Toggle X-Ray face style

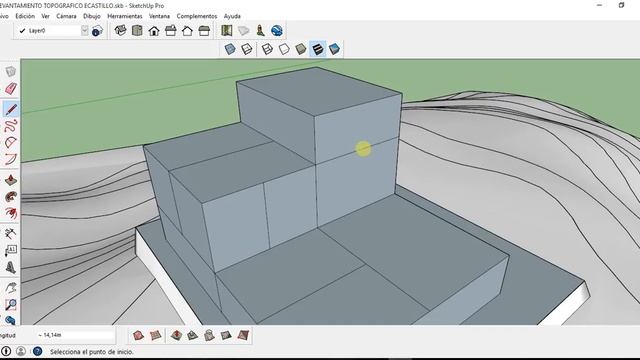[x=230, y=49]
